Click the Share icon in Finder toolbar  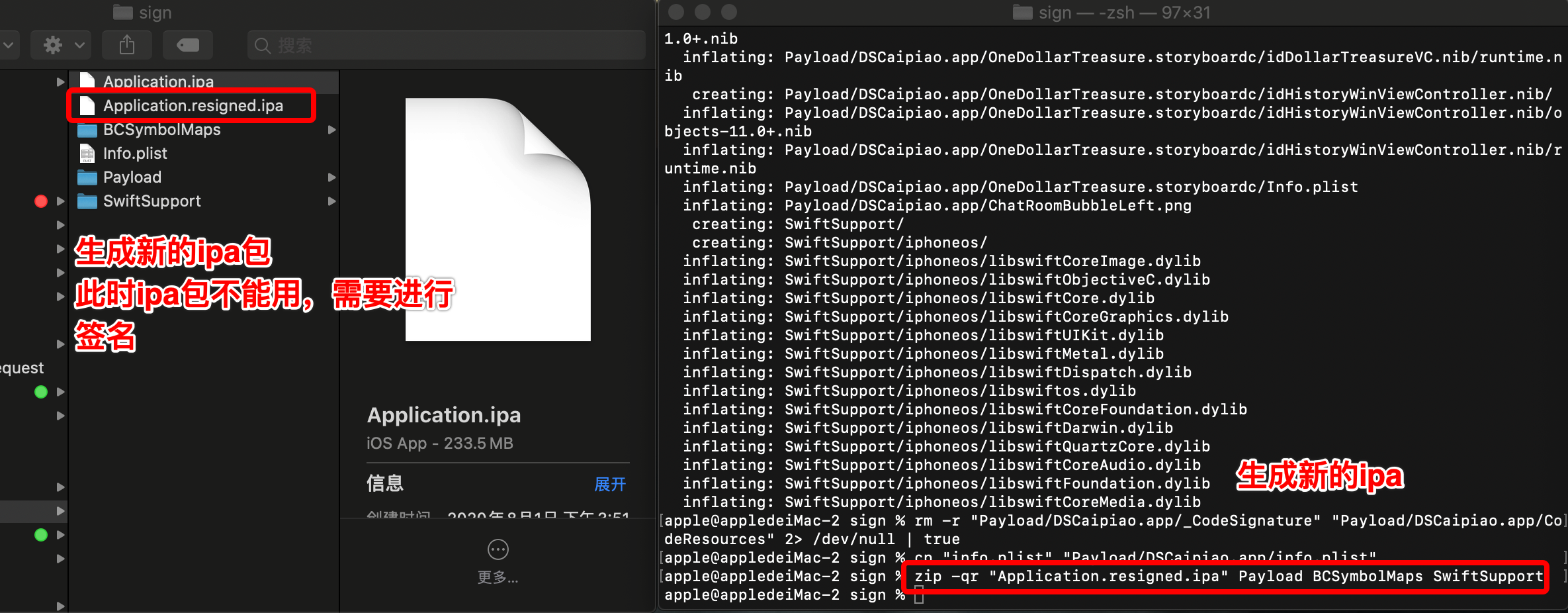pos(127,45)
